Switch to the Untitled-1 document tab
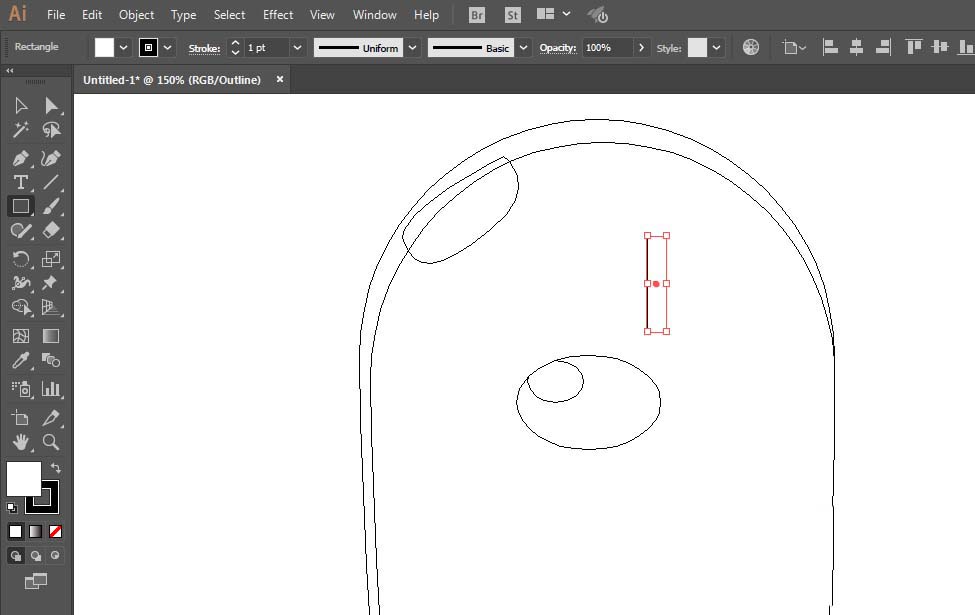 [170, 79]
